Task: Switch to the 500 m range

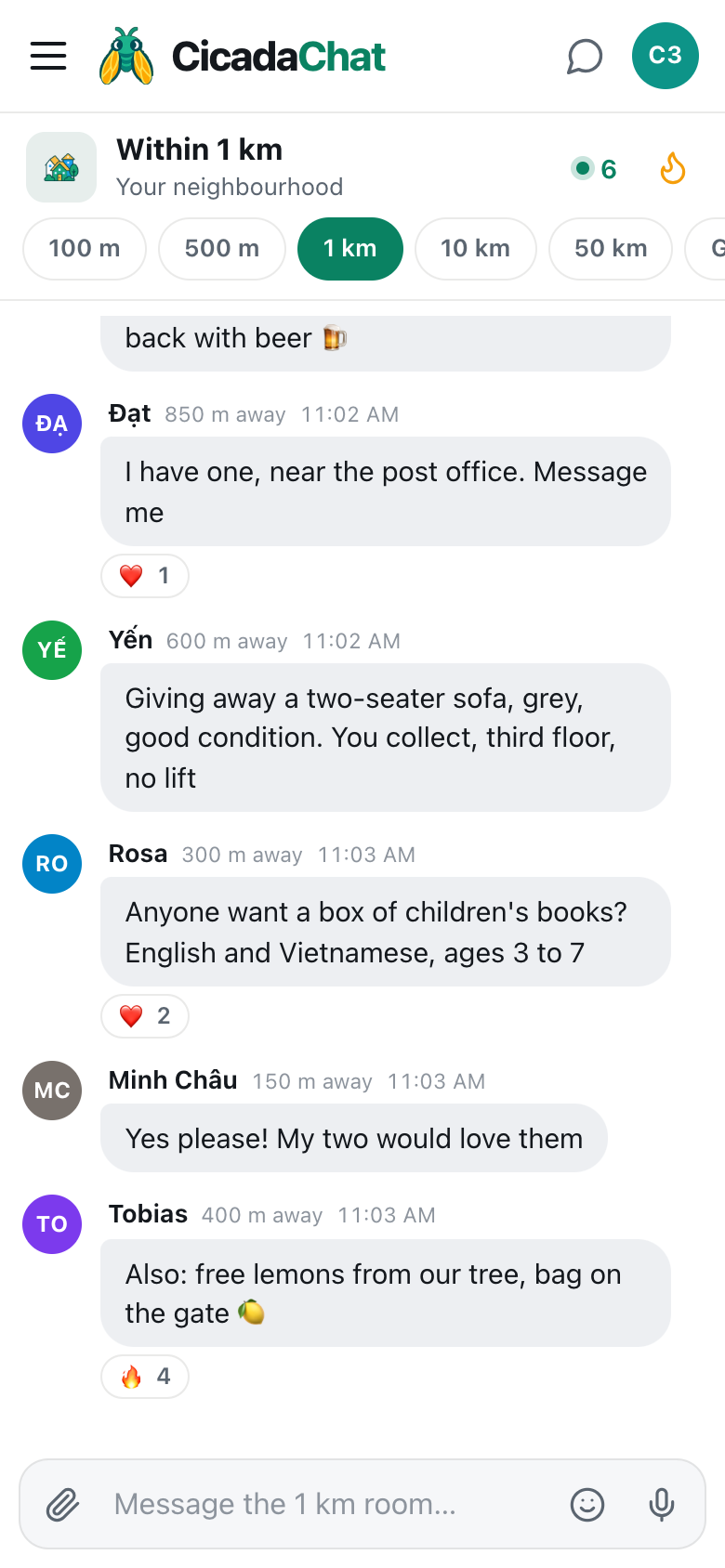Action: click(222, 249)
